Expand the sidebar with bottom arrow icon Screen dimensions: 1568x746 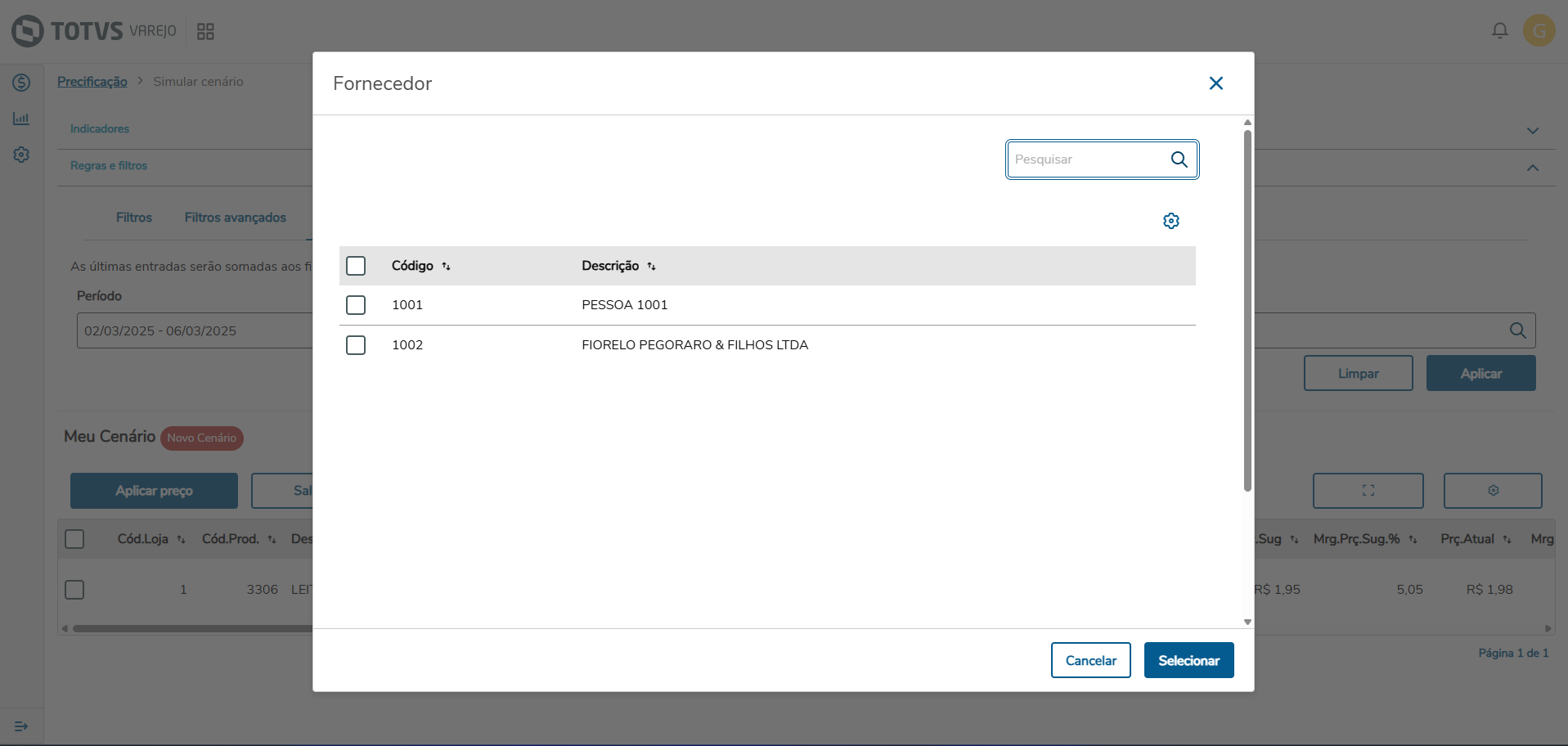(21, 726)
